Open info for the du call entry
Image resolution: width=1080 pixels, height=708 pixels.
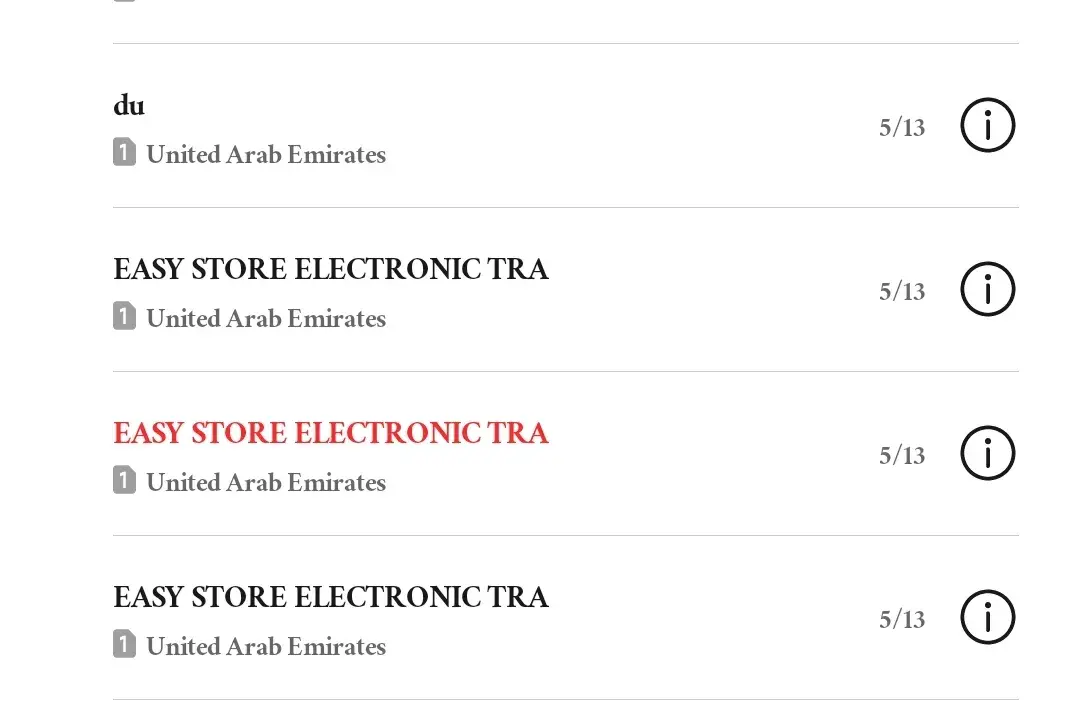point(987,126)
